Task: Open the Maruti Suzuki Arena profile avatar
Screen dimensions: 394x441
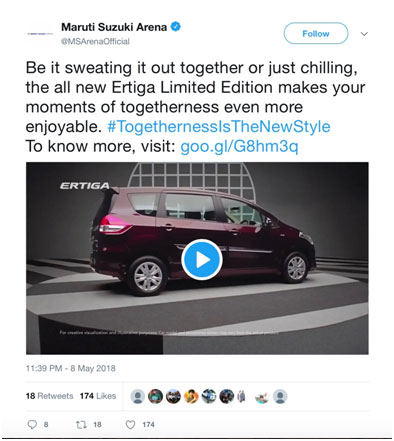Action: (40, 34)
